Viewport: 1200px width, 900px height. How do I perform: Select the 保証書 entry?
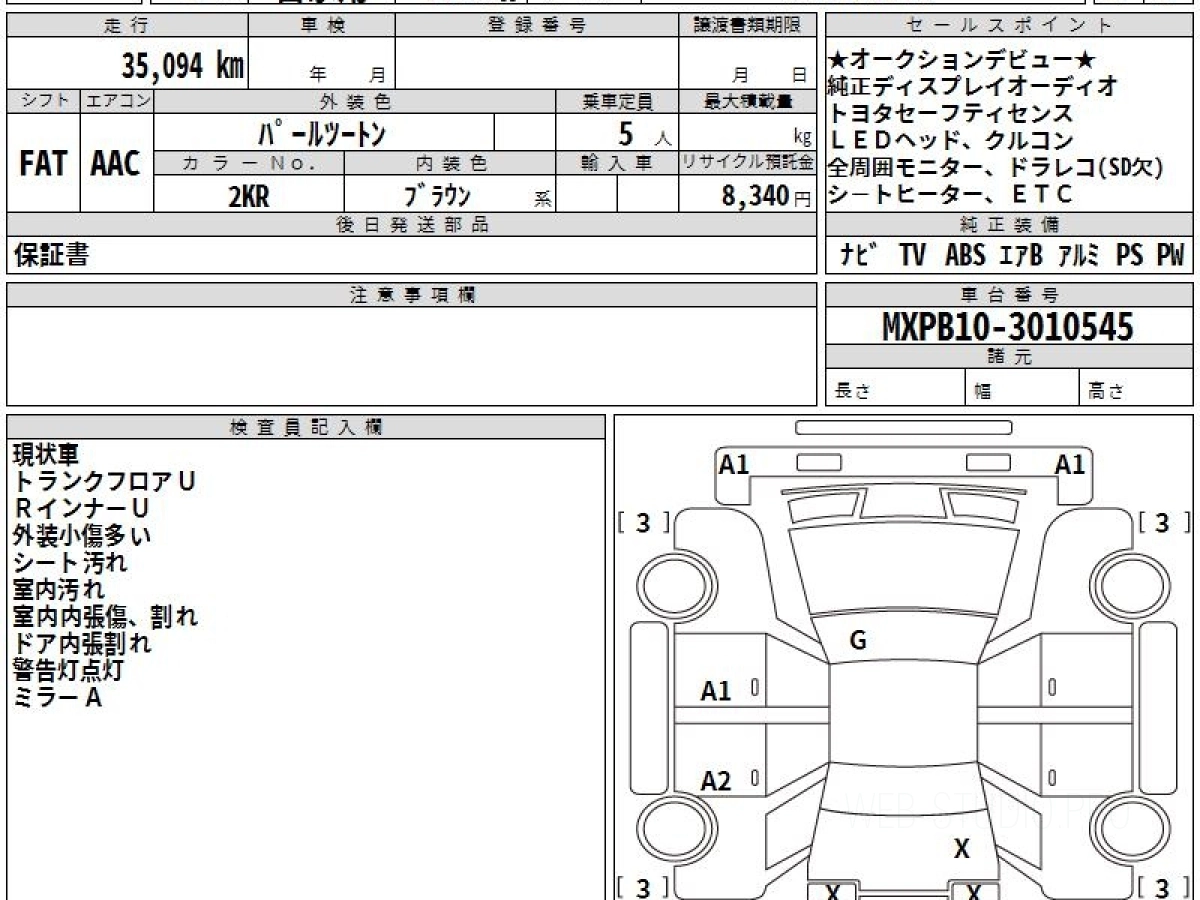point(51,256)
